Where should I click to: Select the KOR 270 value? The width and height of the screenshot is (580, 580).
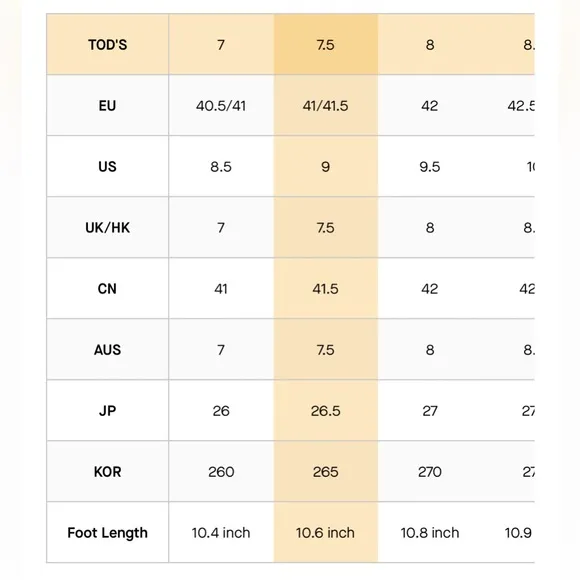pos(430,472)
